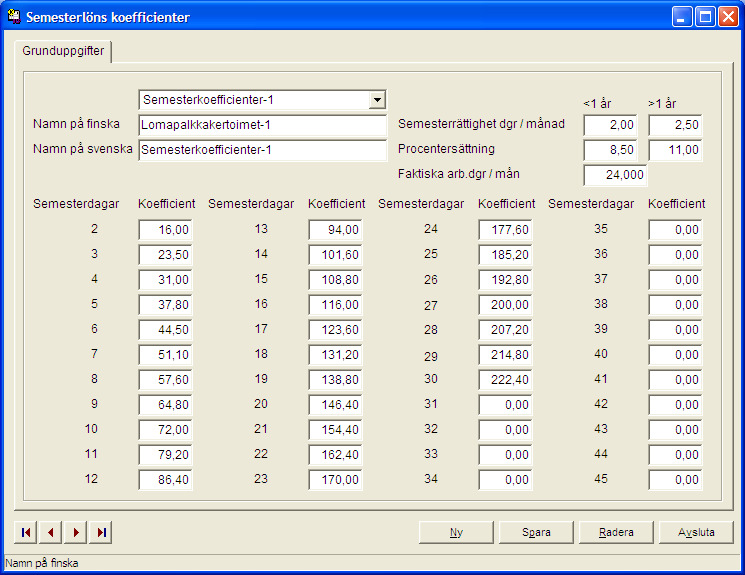This screenshot has width=745, height=575.
Task: Select the Grunduppgifter tab
Action: click(x=63, y=51)
